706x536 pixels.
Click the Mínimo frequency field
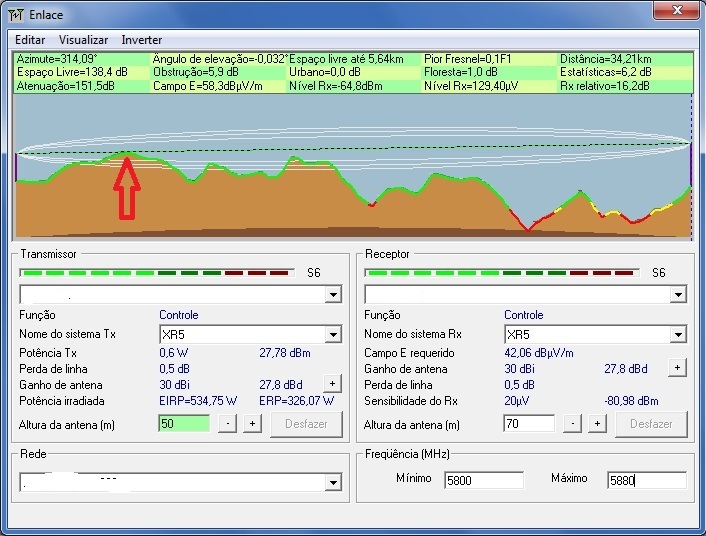pyautogui.click(x=484, y=480)
